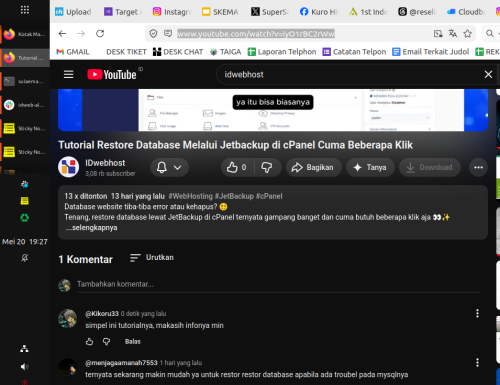Open options menu for @Kikoru33 comment
The width and height of the screenshot is (500, 385).
[477, 313]
